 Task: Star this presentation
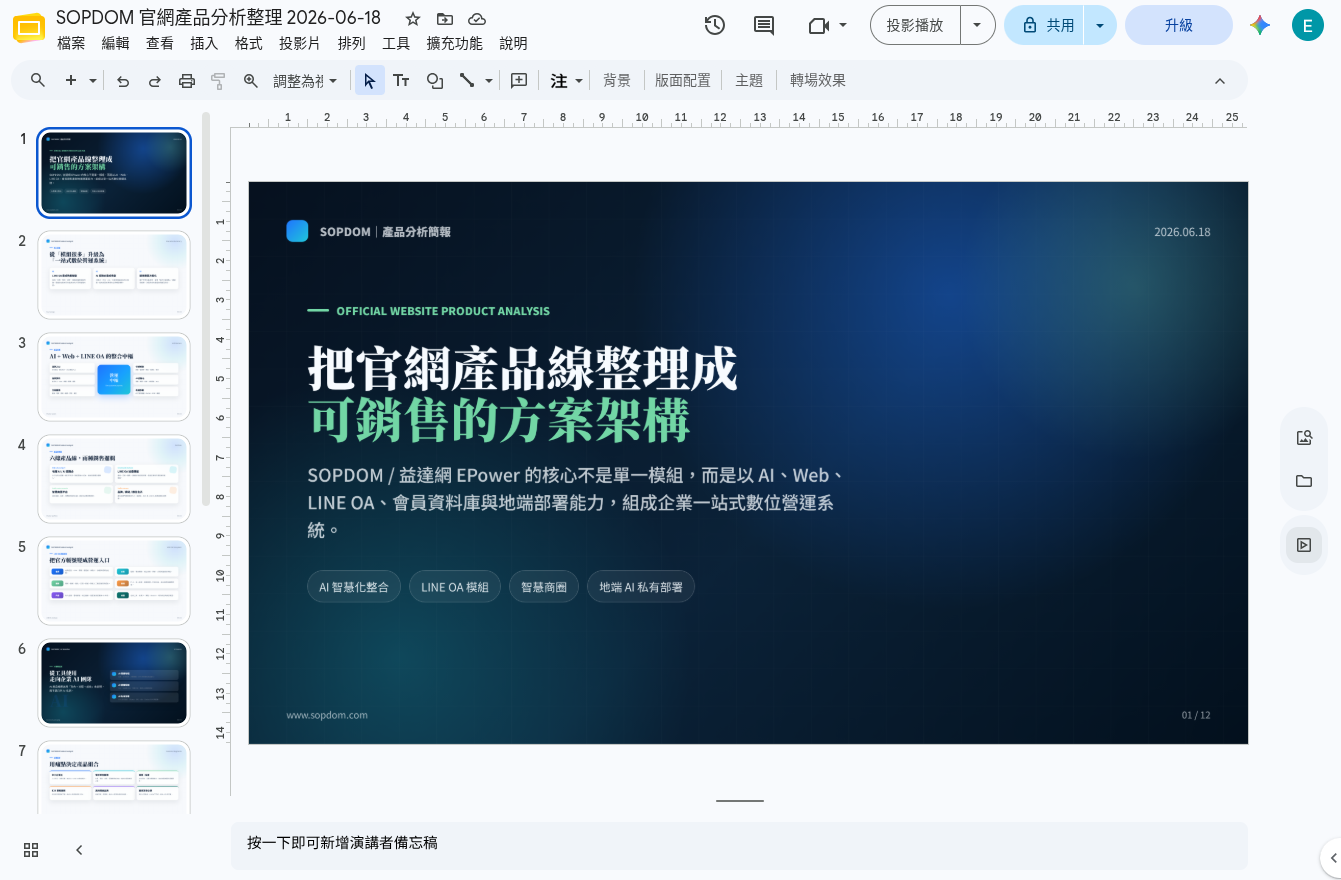[413, 19]
